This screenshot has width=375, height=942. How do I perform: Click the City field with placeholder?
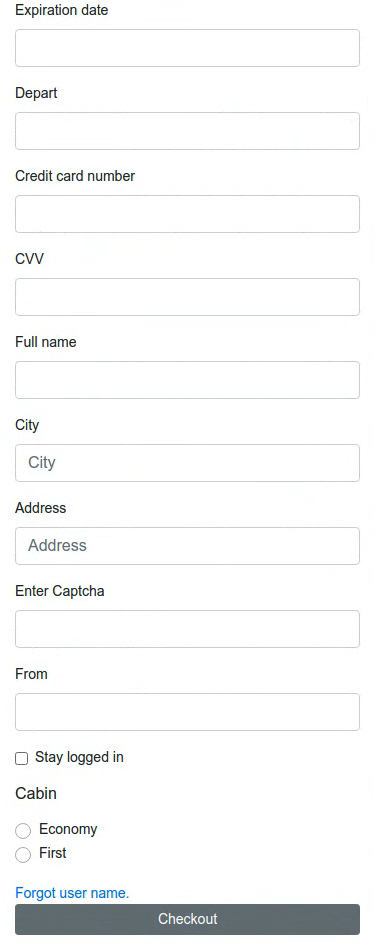point(188,463)
